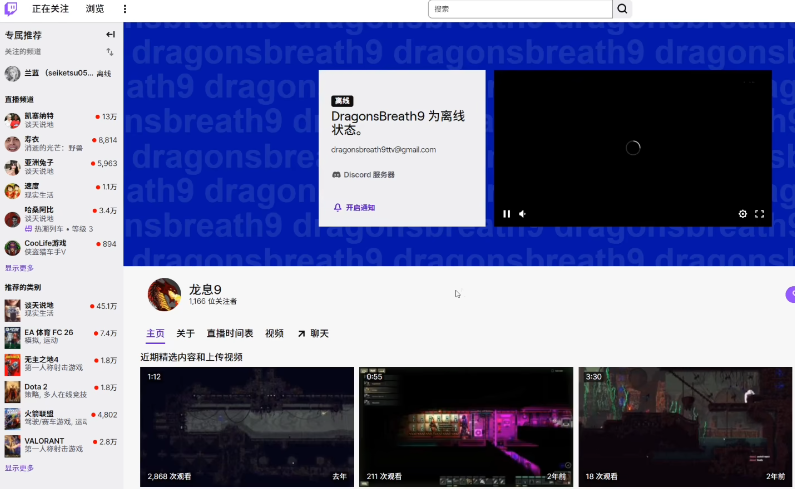Click the 1,166 位关注者 text

(212, 301)
